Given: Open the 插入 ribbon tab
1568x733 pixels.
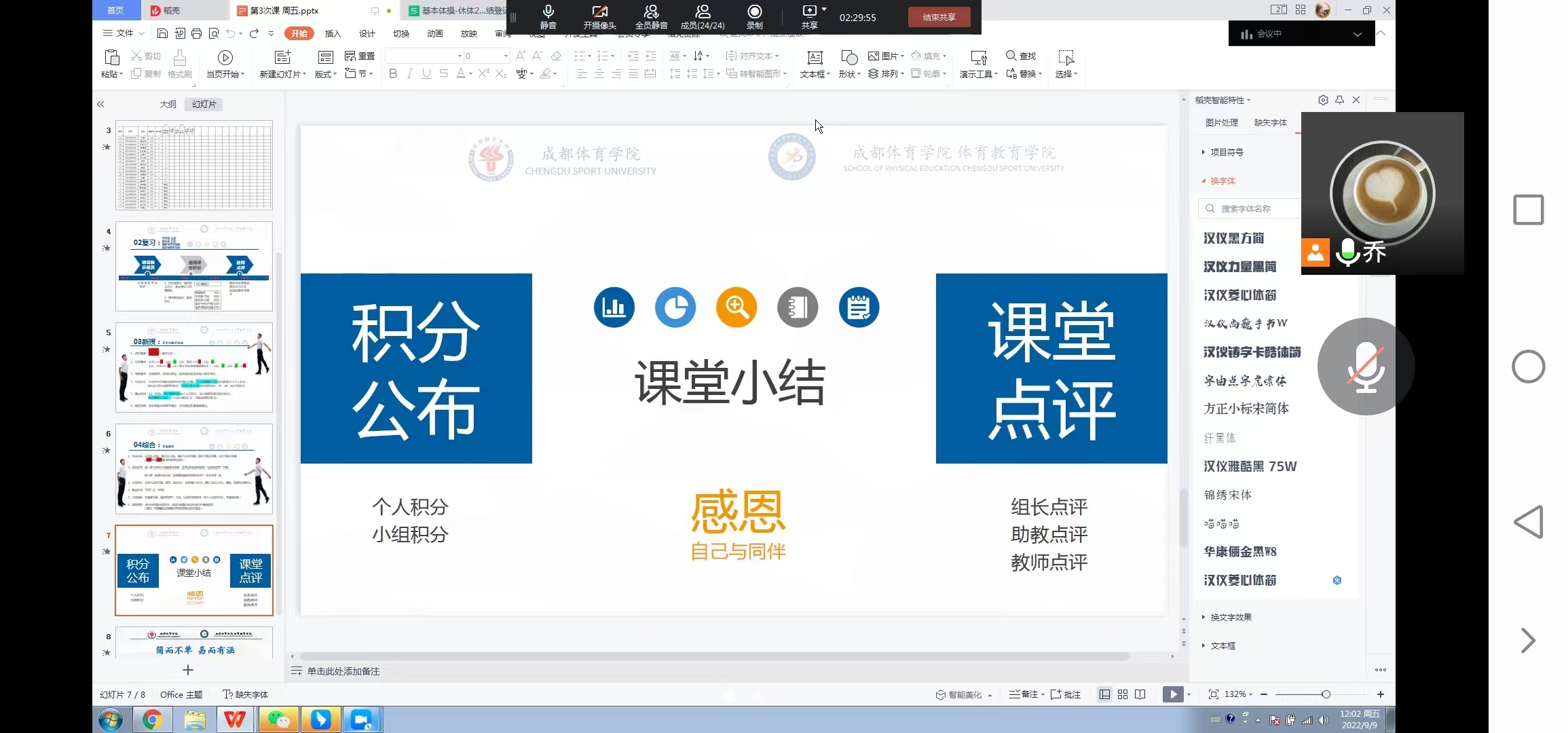Looking at the screenshot, I should [x=333, y=33].
